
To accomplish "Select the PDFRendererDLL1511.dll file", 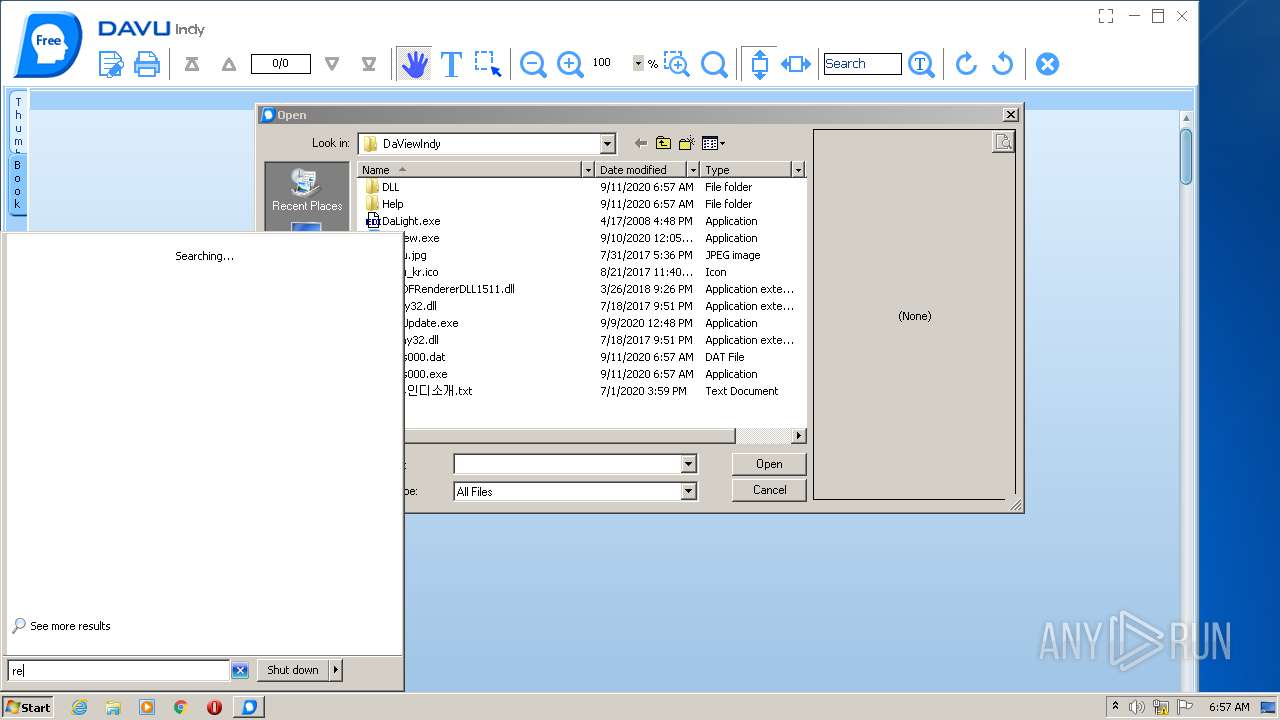I will pyautogui.click(x=459, y=289).
